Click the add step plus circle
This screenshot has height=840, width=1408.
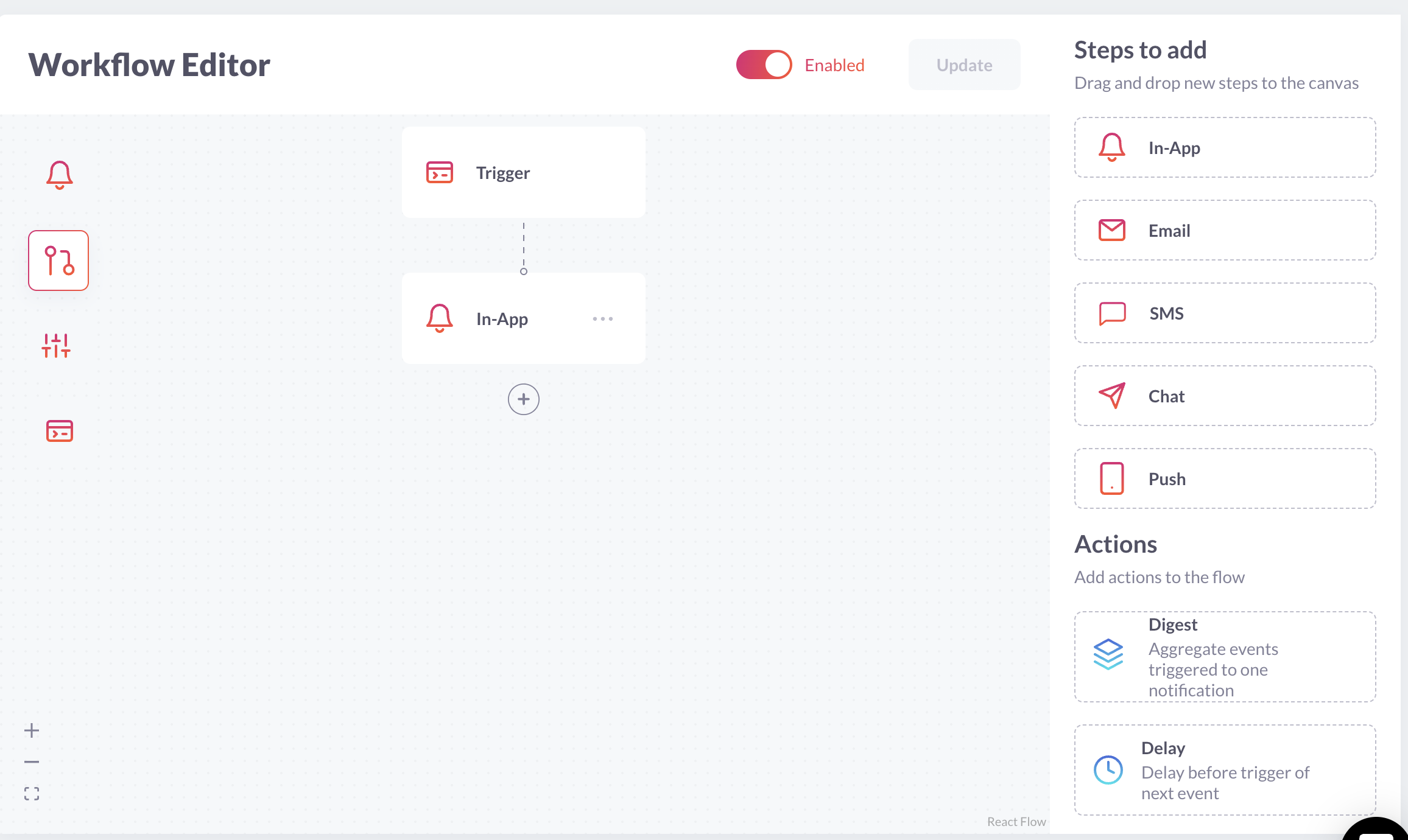click(523, 399)
